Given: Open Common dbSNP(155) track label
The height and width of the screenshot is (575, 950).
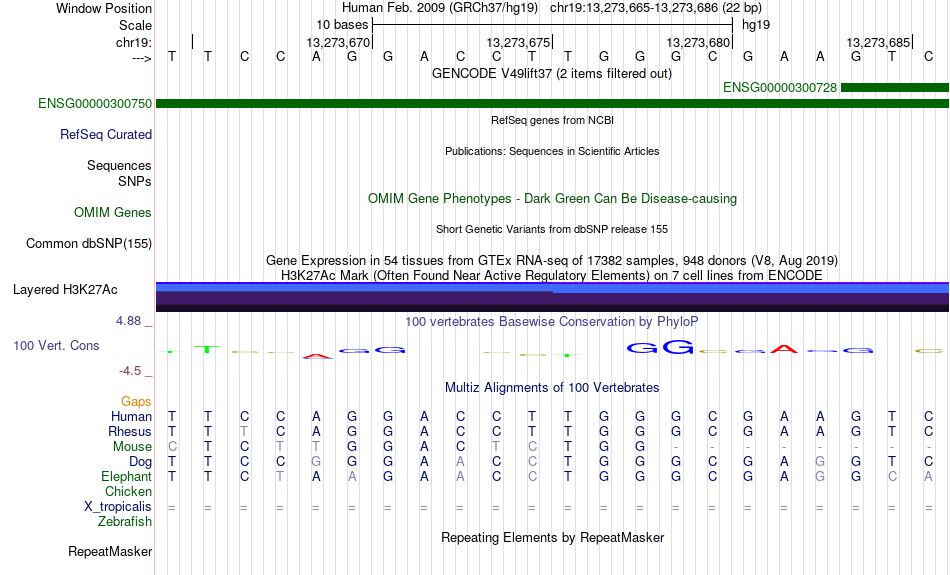Looking at the screenshot, I should [89, 244].
